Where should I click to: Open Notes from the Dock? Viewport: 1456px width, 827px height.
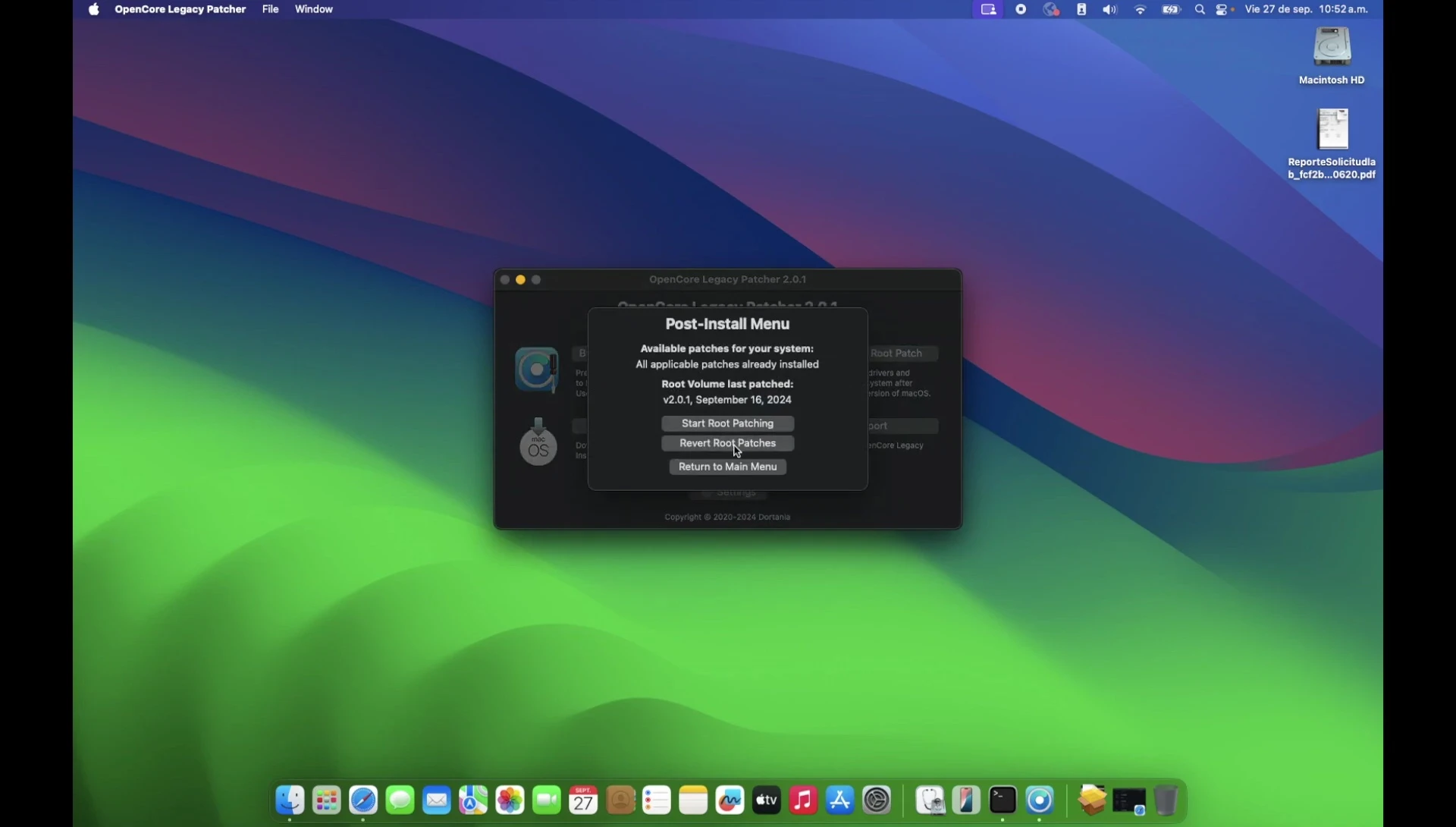click(693, 800)
